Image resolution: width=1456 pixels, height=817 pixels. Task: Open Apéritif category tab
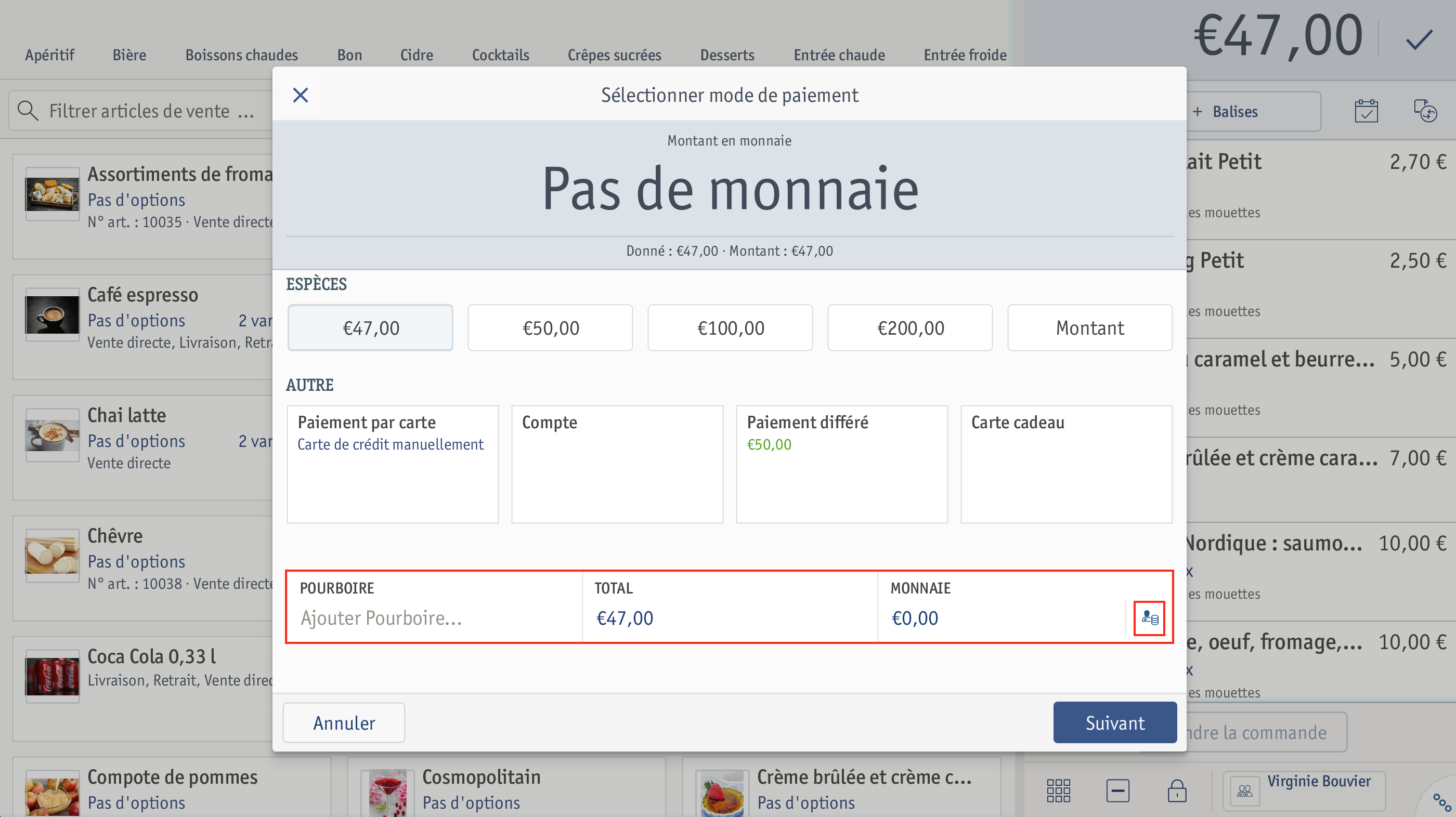click(x=49, y=55)
